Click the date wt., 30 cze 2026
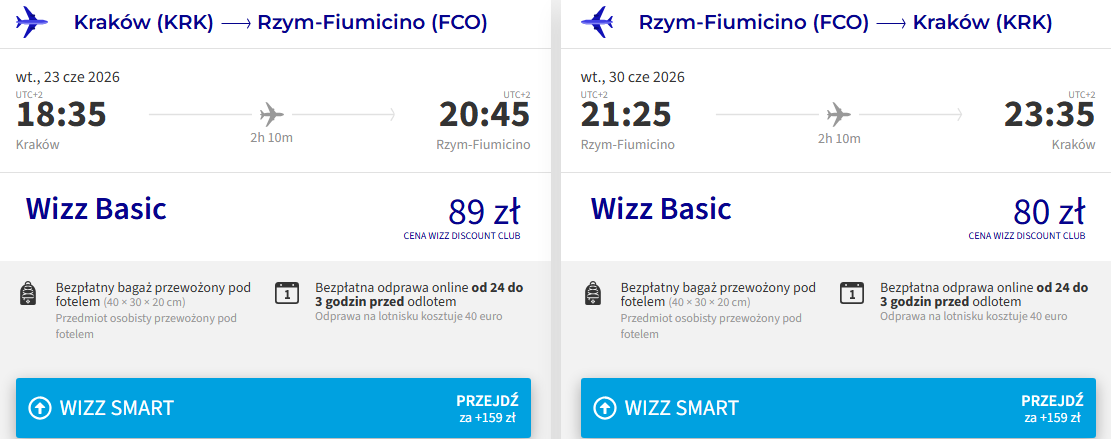The image size is (1111, 439). click(633, 77)
